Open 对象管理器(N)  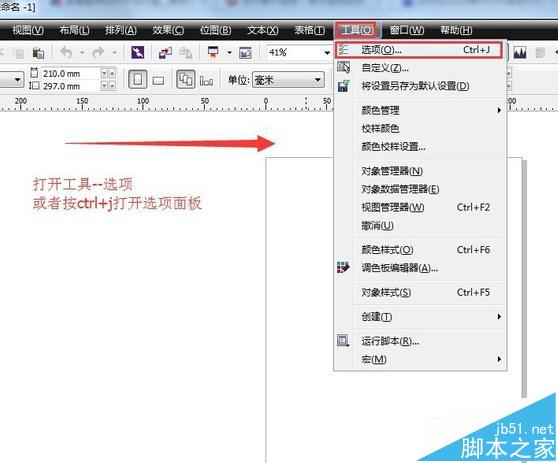click(x=420, y=171)
